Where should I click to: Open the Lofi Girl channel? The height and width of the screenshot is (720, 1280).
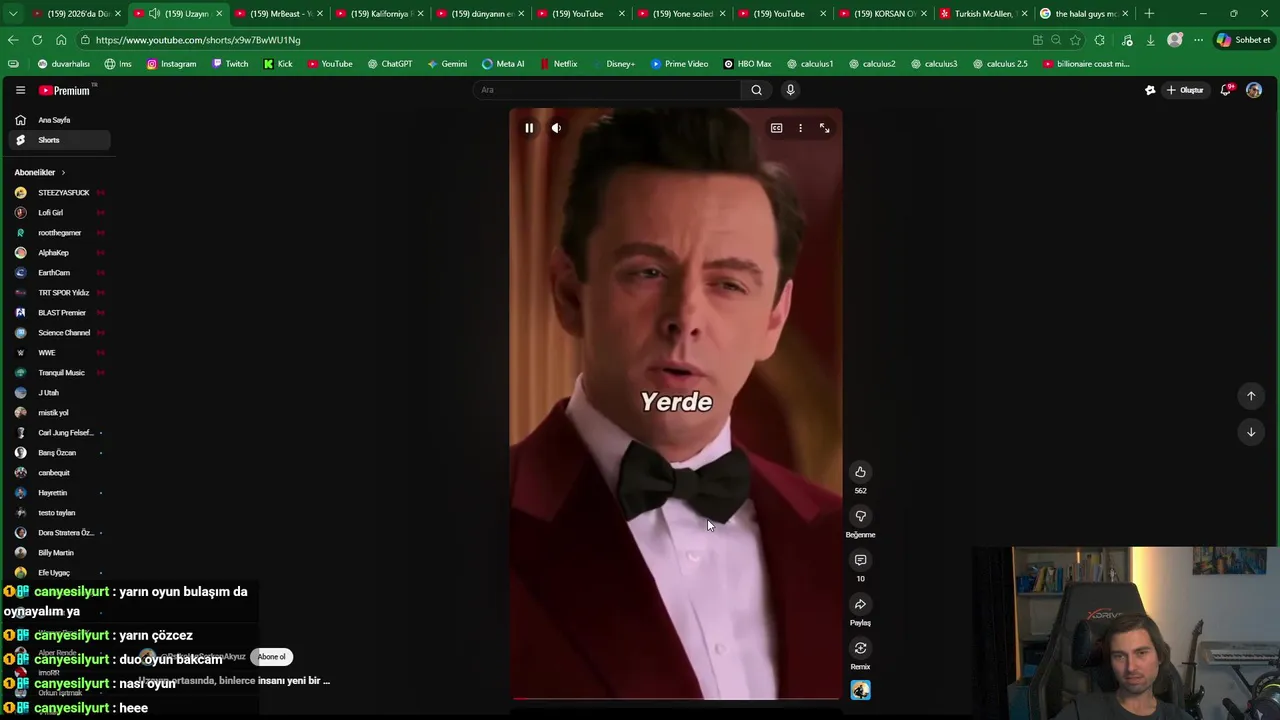point(60,213)
